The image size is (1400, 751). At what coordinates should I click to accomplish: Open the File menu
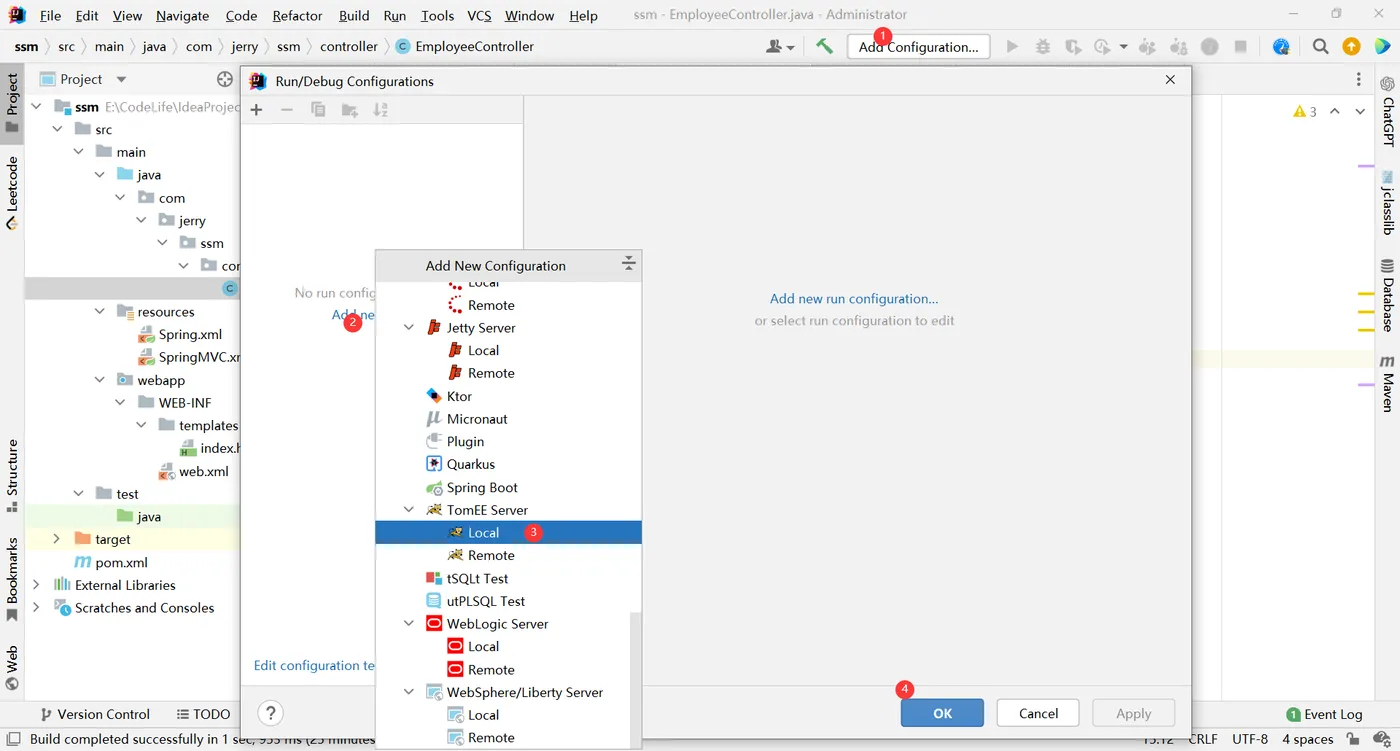(50, 16)
